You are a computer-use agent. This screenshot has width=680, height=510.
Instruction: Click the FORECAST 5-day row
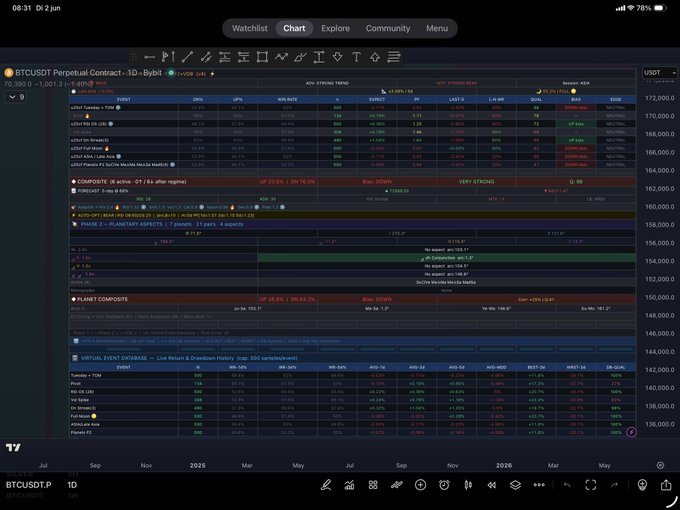click(353, 190)
